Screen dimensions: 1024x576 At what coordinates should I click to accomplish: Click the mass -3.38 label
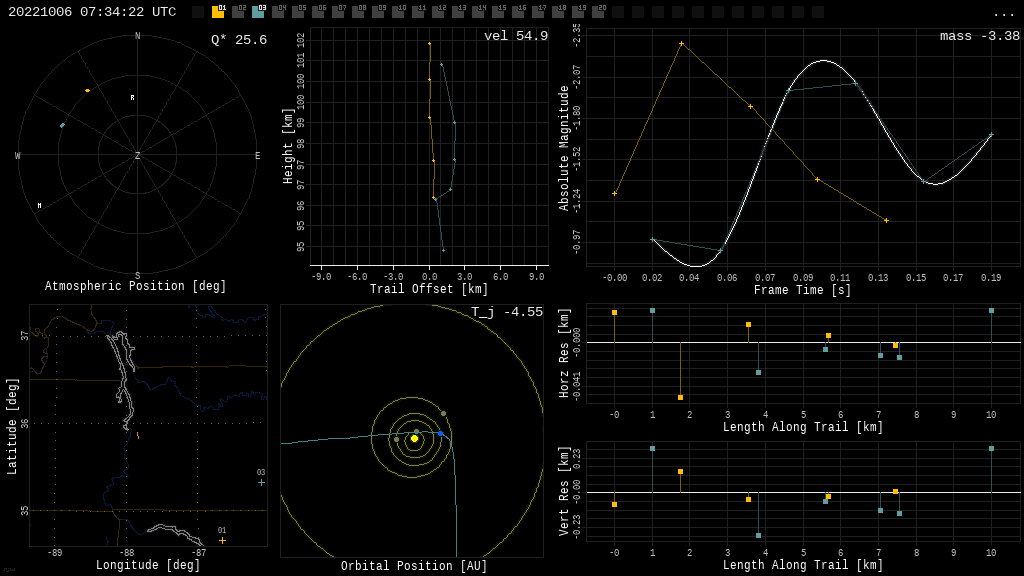pyautogui.click(x=979, y=36)
